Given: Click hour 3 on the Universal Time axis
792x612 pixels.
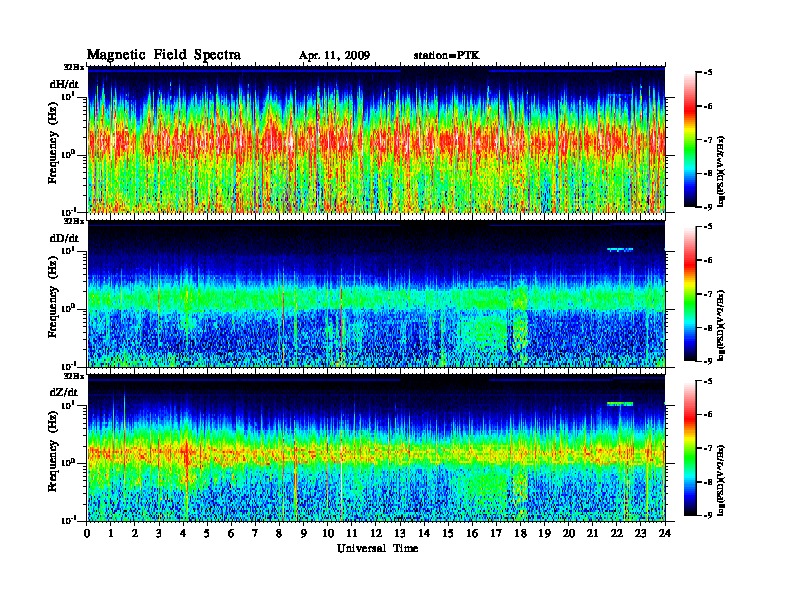Looking at the screenshot, I should [x=159, y=534].
